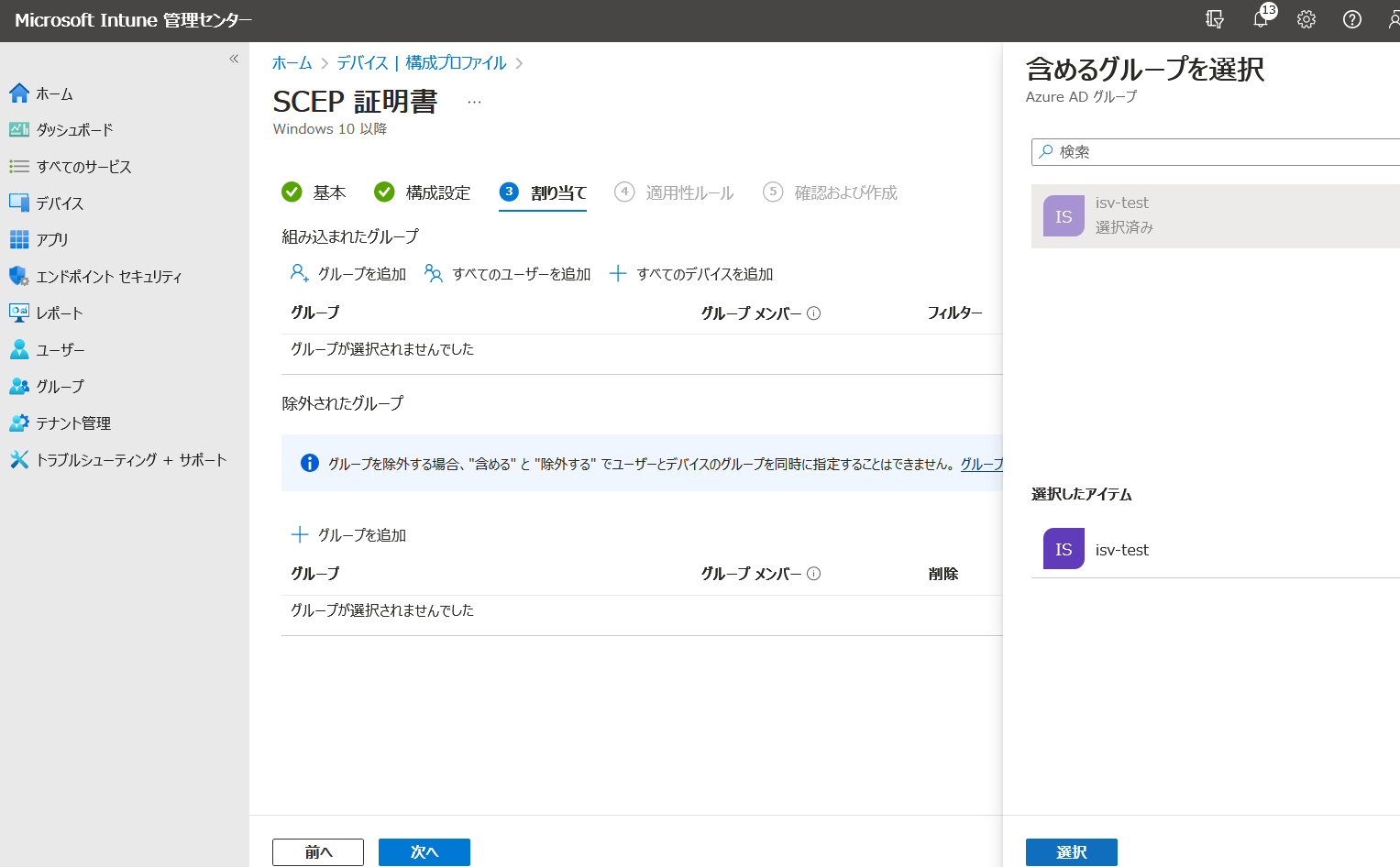Click the デバイス | 構成プロファイル breadcrumb link
This screenshot has height=867, width=1400.
pyautogui.click(x=422, y=63)
